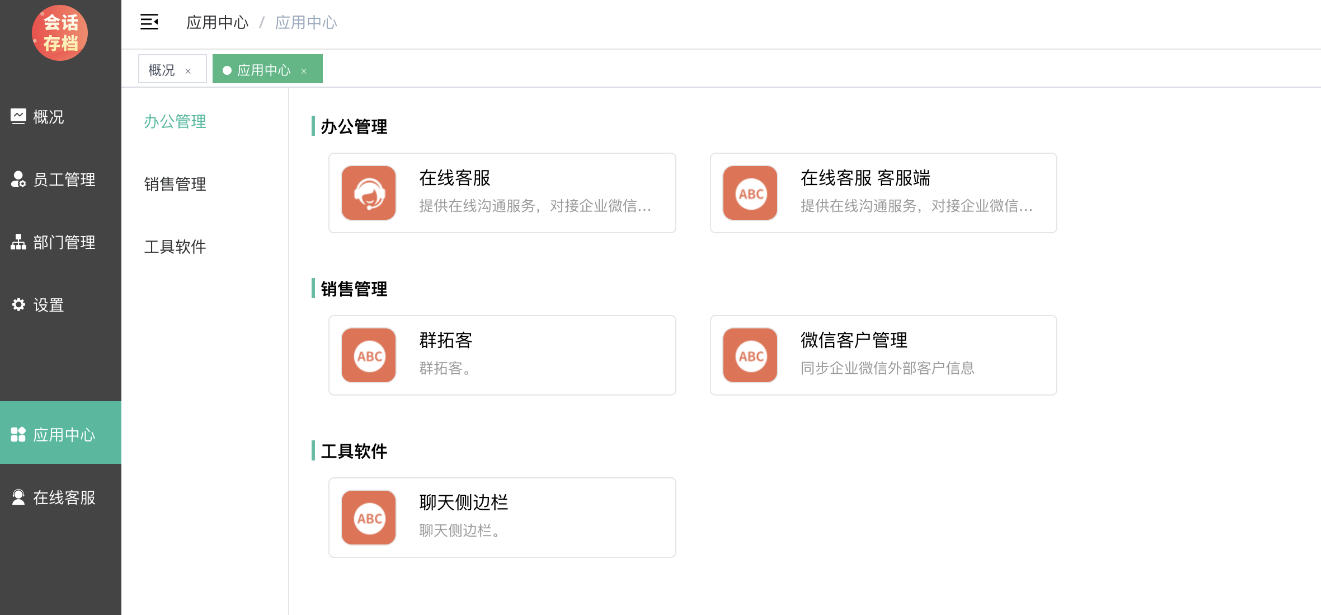Open 概况 in the left sidebar
This screenshot has height=615, width=1321.
(48, 117)
